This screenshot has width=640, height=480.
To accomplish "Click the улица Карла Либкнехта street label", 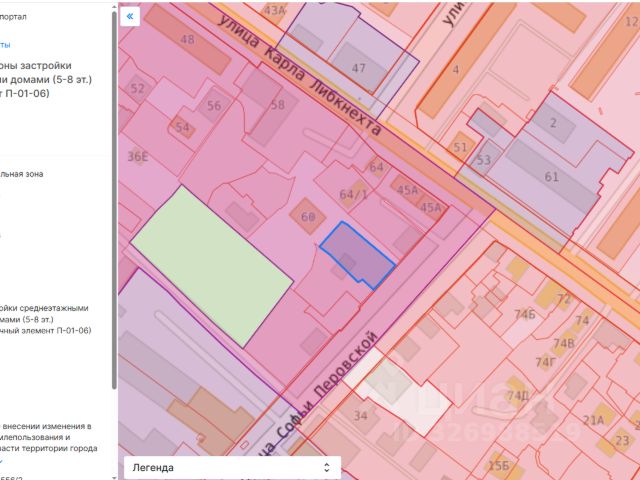I will (300, 75).
